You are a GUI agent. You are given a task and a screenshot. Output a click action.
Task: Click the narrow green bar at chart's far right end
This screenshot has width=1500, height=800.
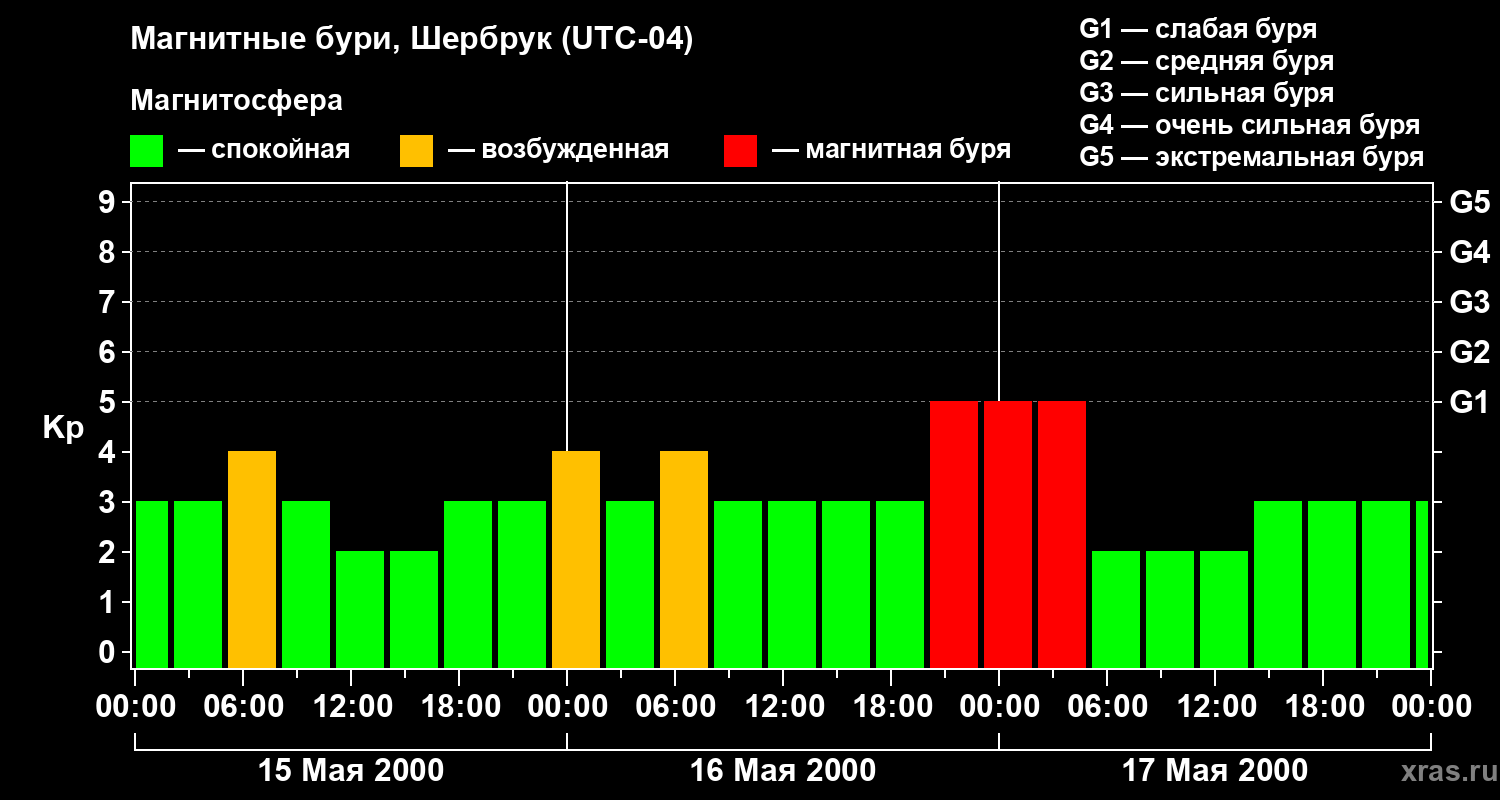click(x=1422, y=585)
